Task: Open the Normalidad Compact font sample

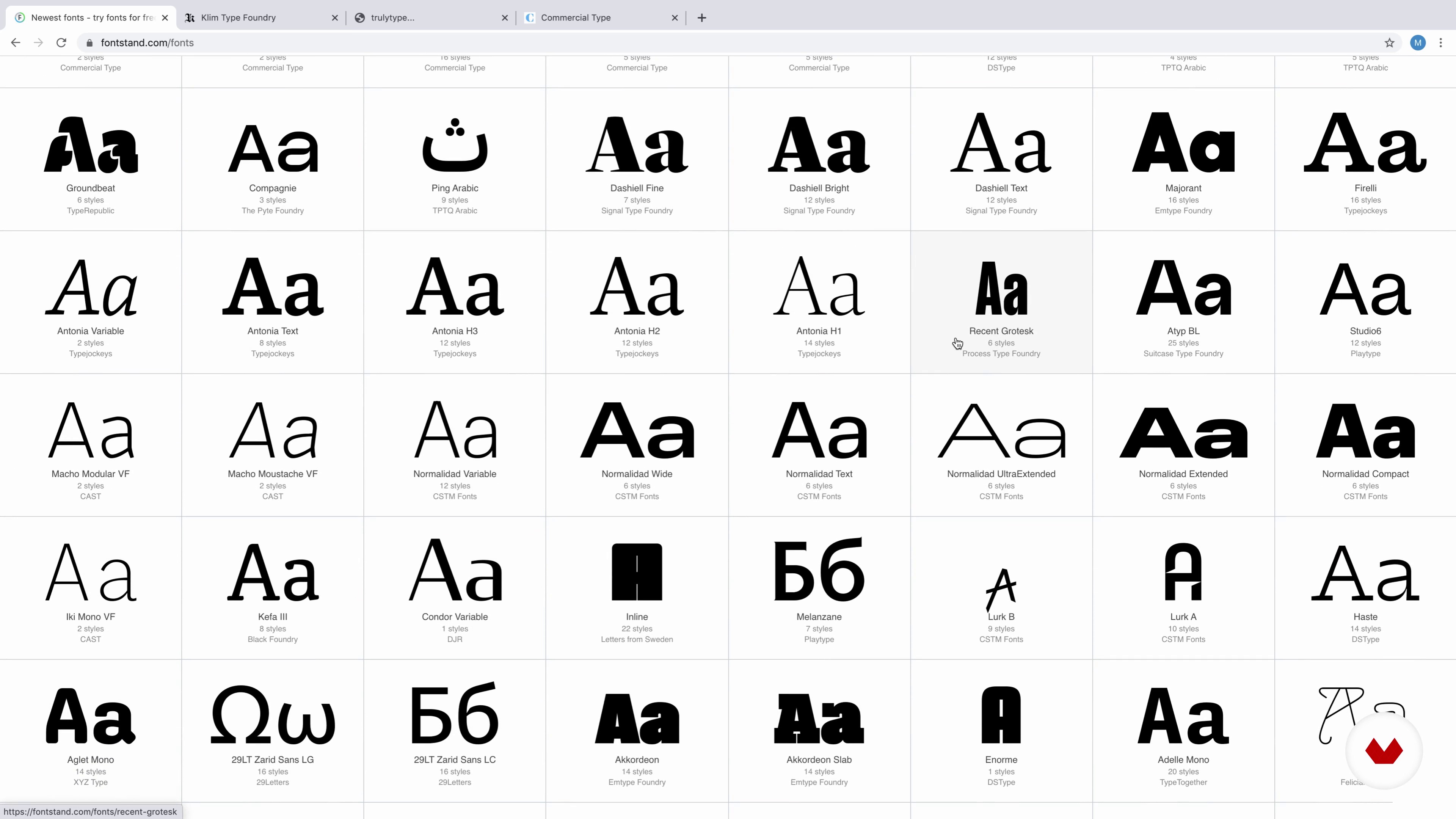Action: click(x=1365, y=431)
